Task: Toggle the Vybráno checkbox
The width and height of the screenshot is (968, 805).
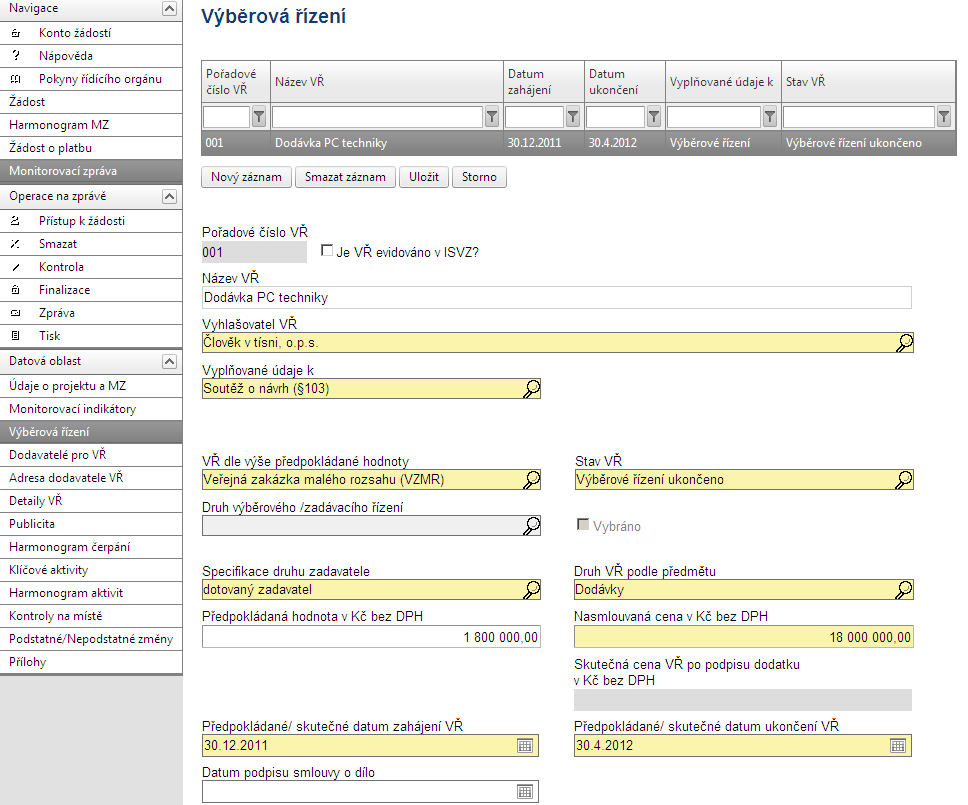Action: click(x=583, y=524)
